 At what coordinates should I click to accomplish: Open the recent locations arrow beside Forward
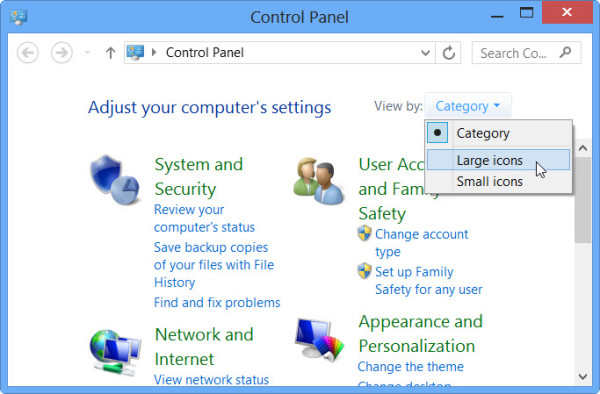pos(88,52)
